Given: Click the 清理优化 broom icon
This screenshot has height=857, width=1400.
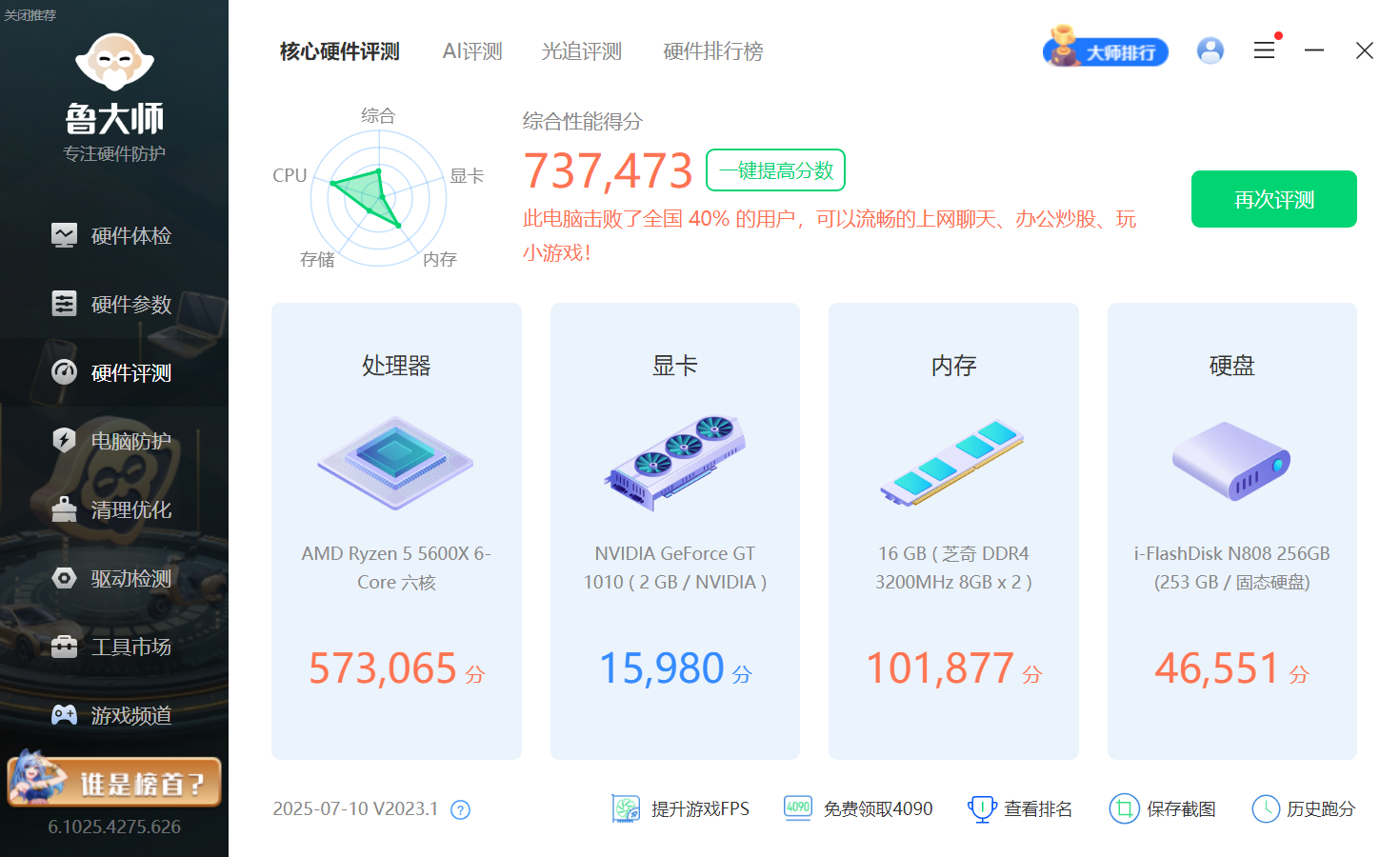Looking at the screenshot, I should [64, 509].
